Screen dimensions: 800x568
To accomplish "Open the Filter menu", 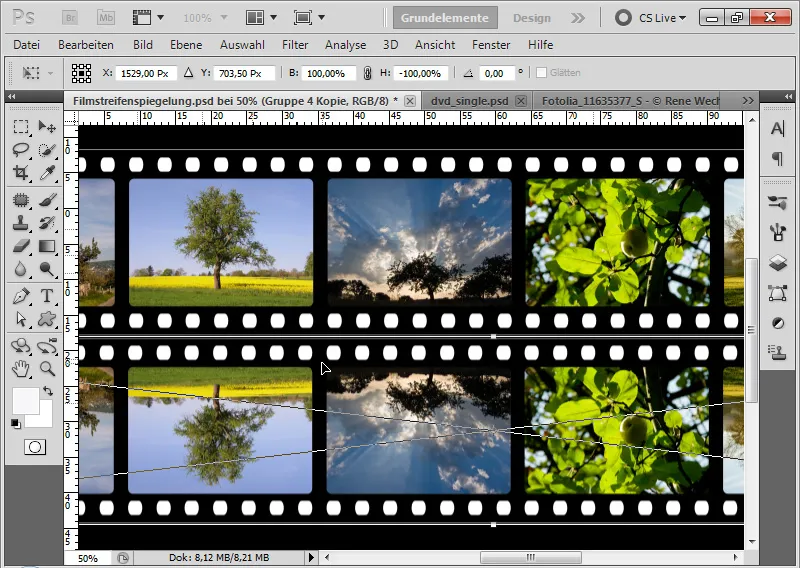I will (295, 45).
